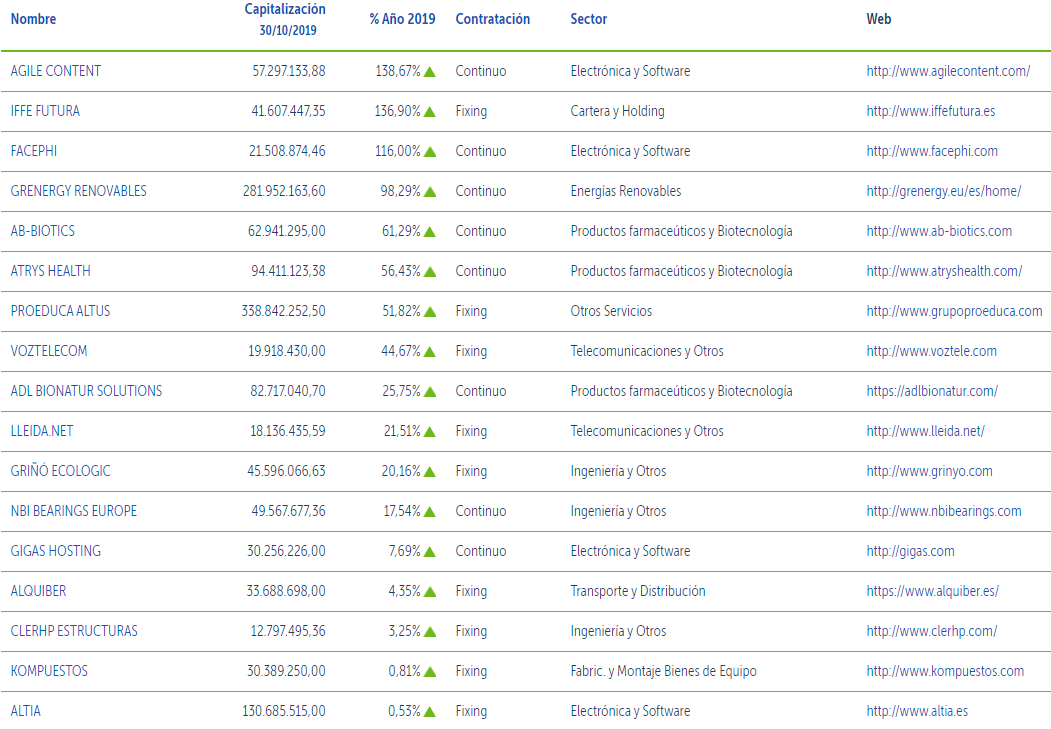The width and height of the screenshot is (1051, 729).
Task: Open the NBI BEARINGS EUROPE company link
Action: point(74,511)
